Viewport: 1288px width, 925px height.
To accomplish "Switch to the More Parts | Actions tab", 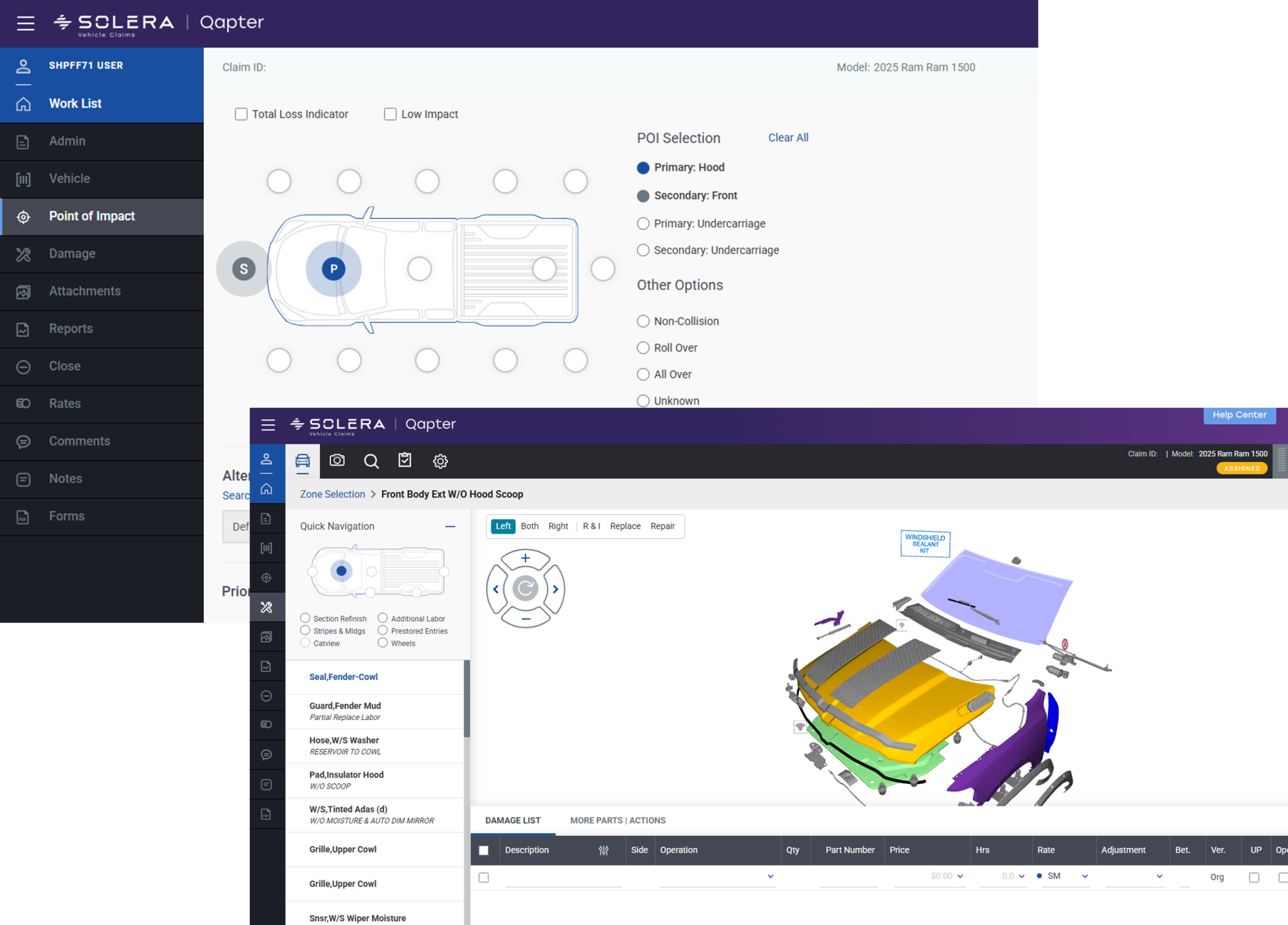I will click(x=617, y=820).
